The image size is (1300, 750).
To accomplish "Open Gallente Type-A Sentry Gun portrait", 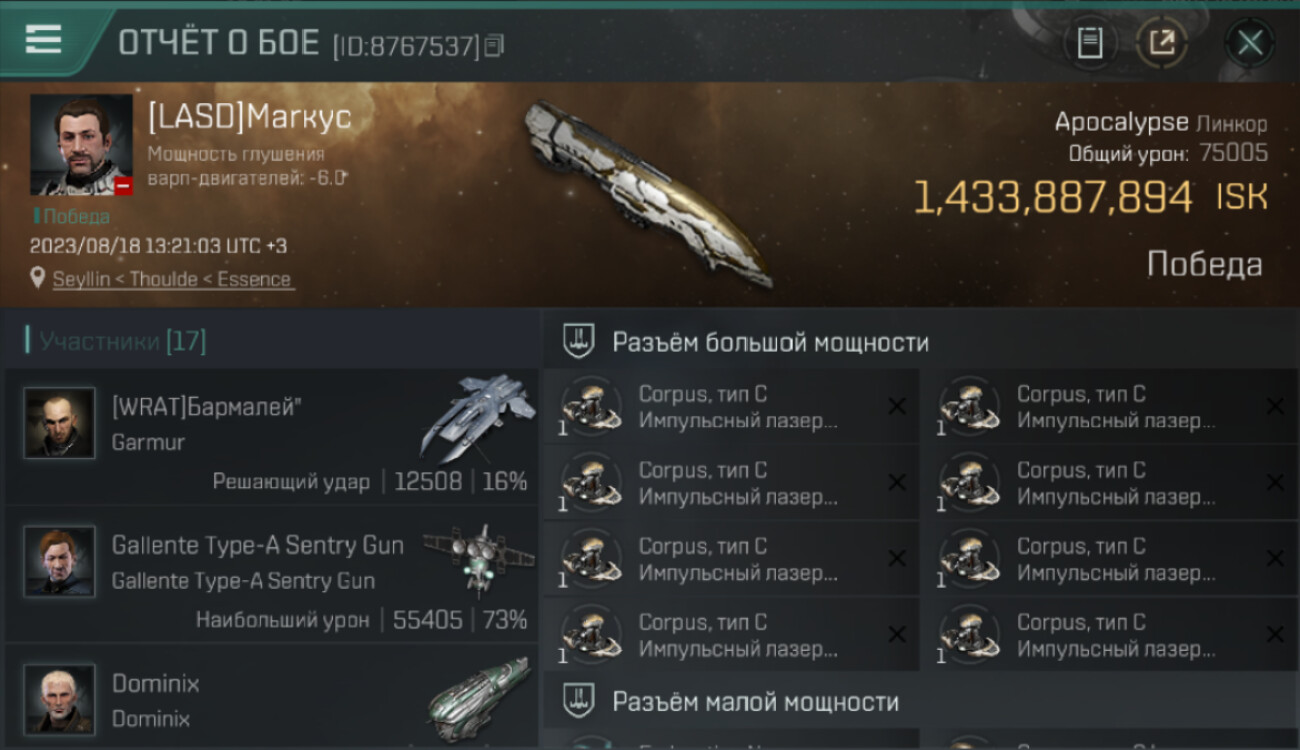I will tap(60, 561).
